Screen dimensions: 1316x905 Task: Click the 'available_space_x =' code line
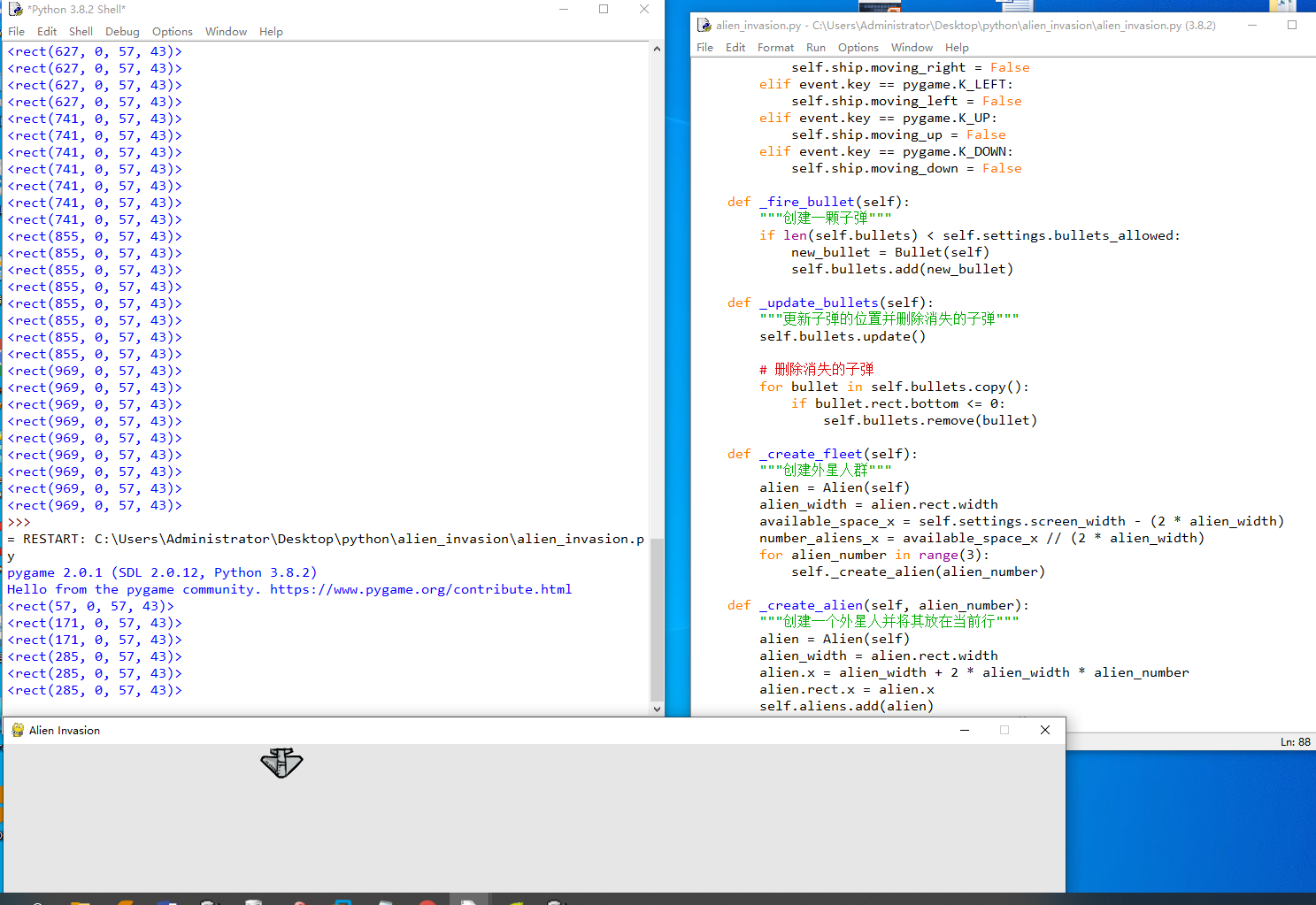[1021, 521]
